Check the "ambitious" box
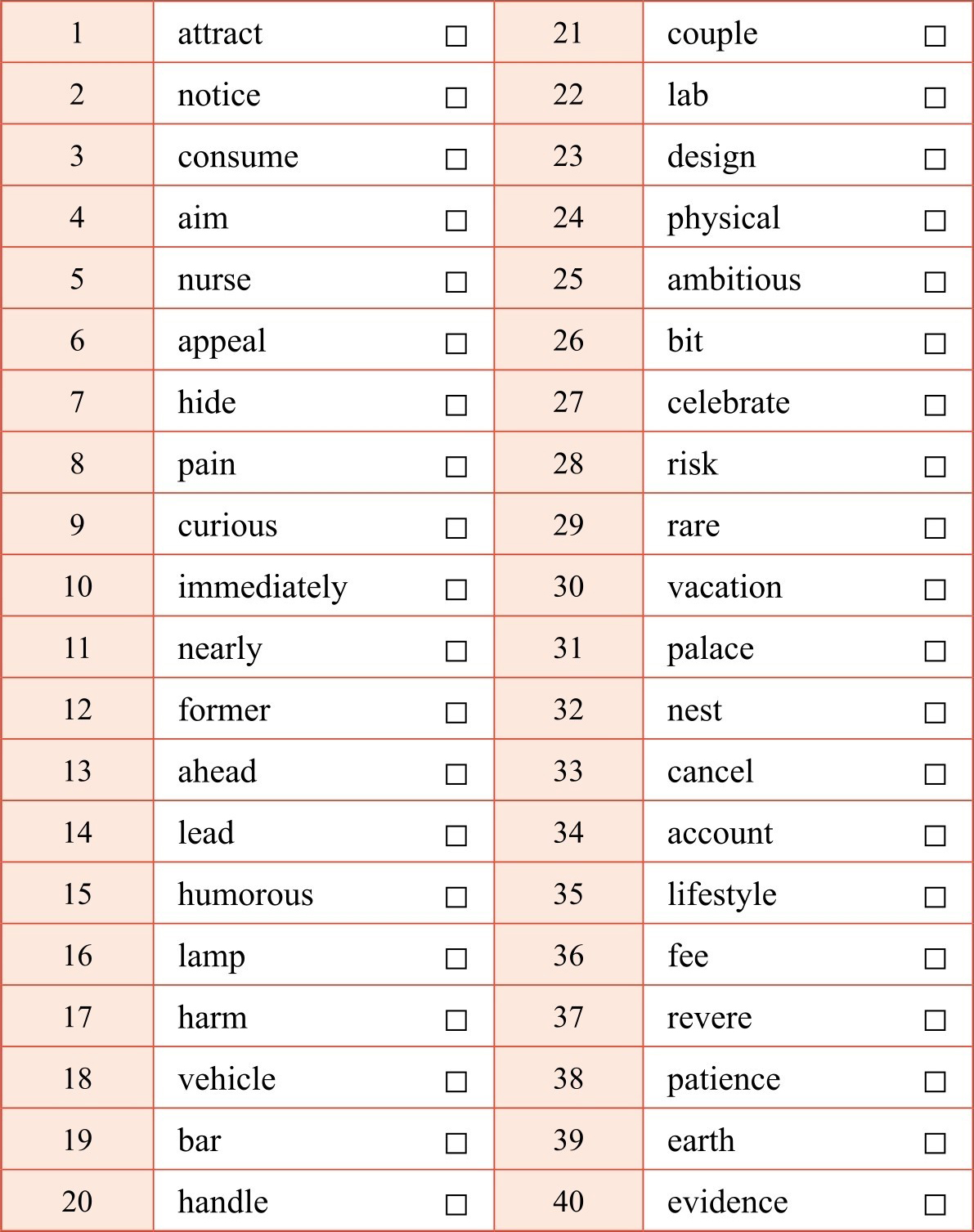The height and width of the screenshot is (1232, 974). 935,282
